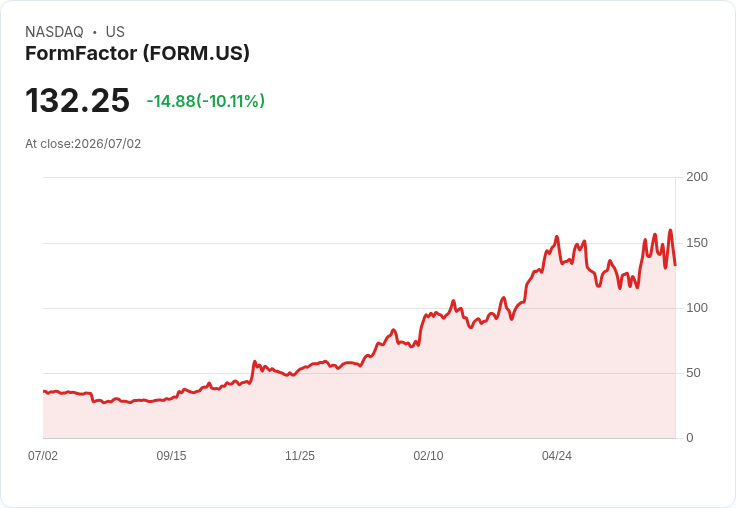Click the 132.25 price value
Image resolution: width=736 pixels, height=508 pixels.
[x=77, y=100]
